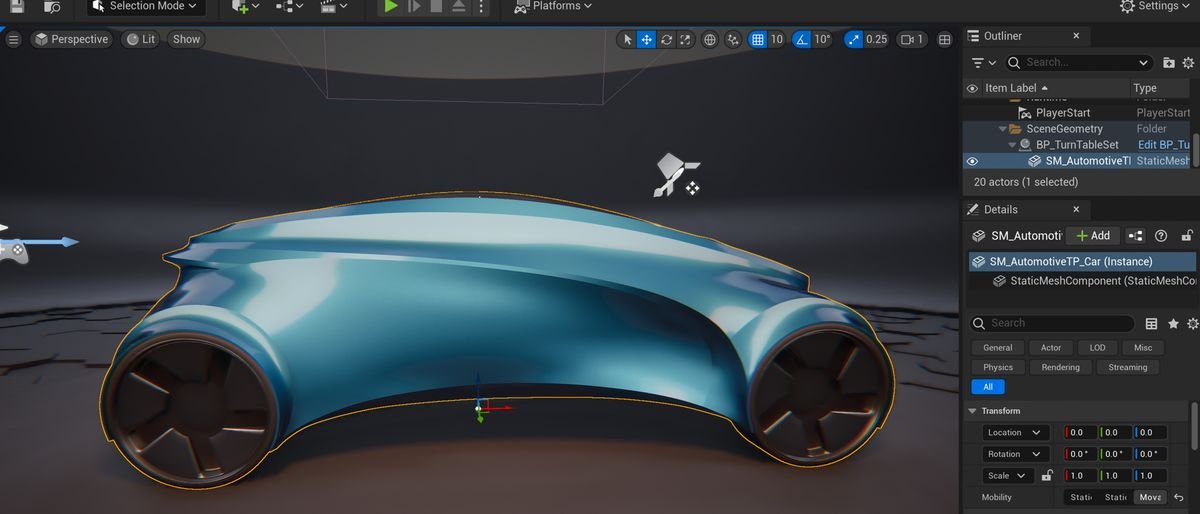Click the Type column header
The height and width of the screenshot is (514, 1200).
coord(1161,88)
